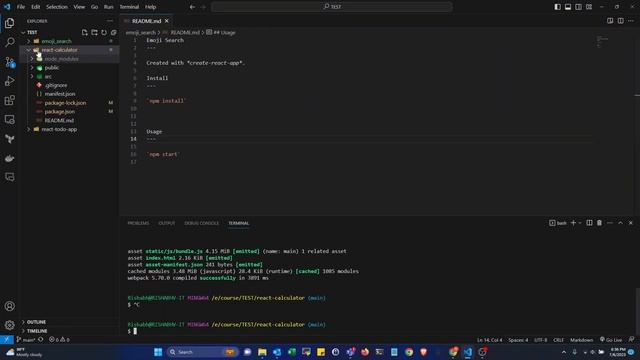Open the File menu

[x=21, y=7]
